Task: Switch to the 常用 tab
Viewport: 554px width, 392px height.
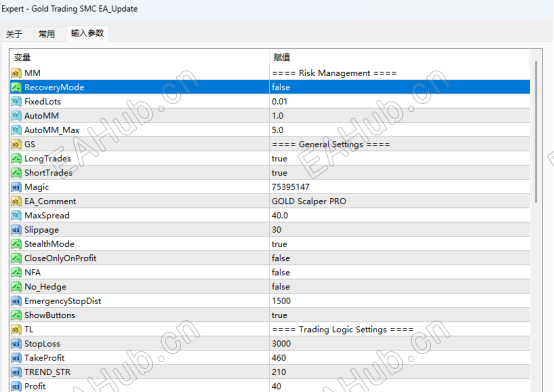Action: point(47,34)
